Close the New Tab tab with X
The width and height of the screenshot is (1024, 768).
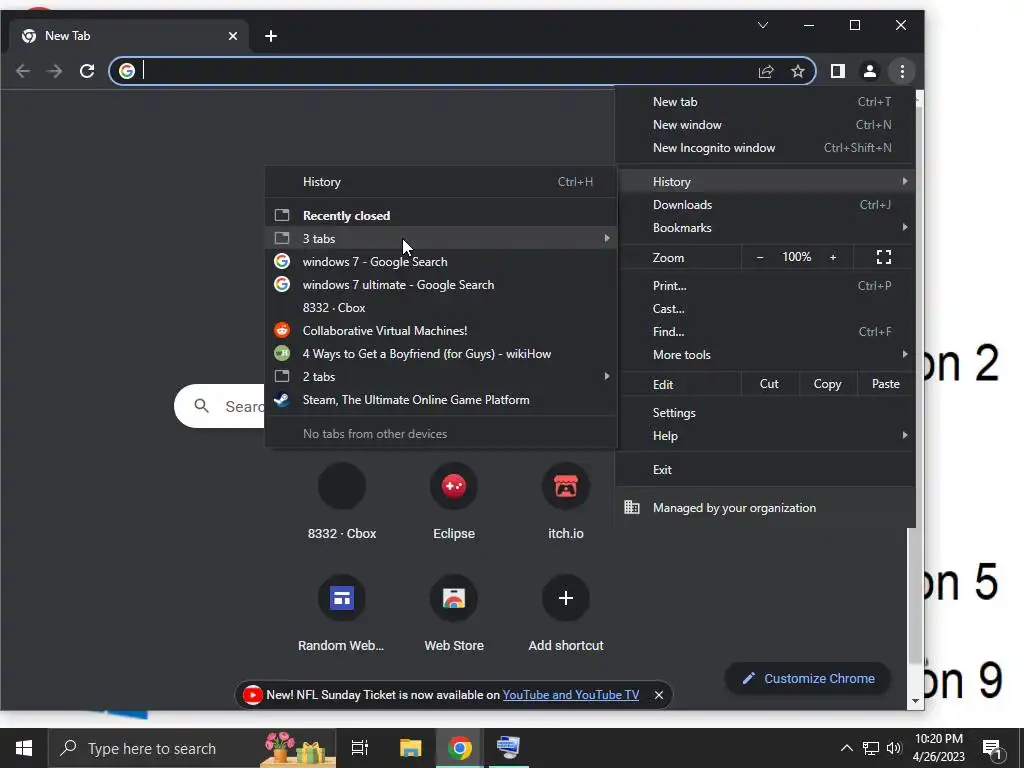[232, 36]
